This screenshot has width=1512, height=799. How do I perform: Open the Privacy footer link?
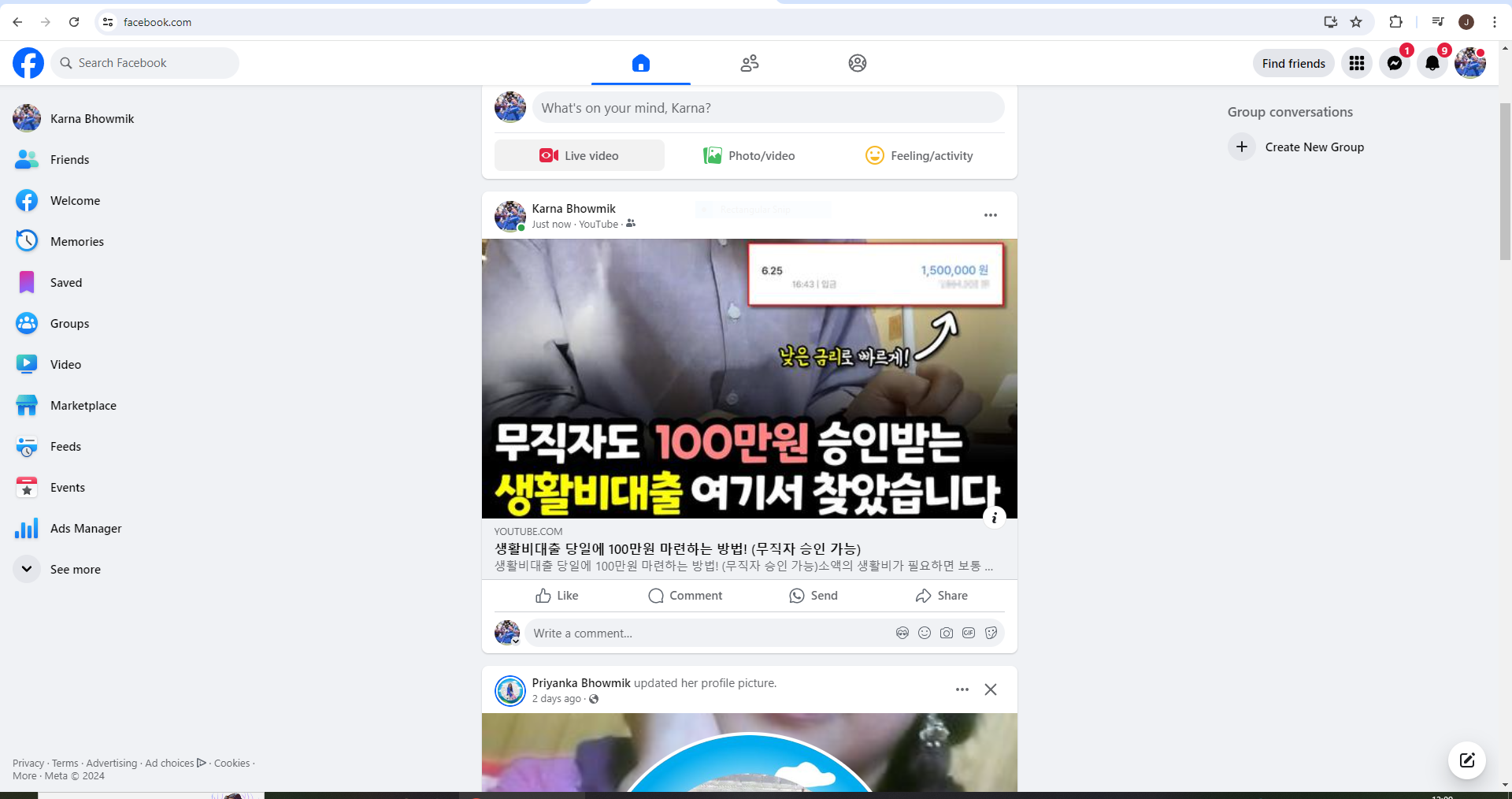pyautogui.click(x=28, y=763)
